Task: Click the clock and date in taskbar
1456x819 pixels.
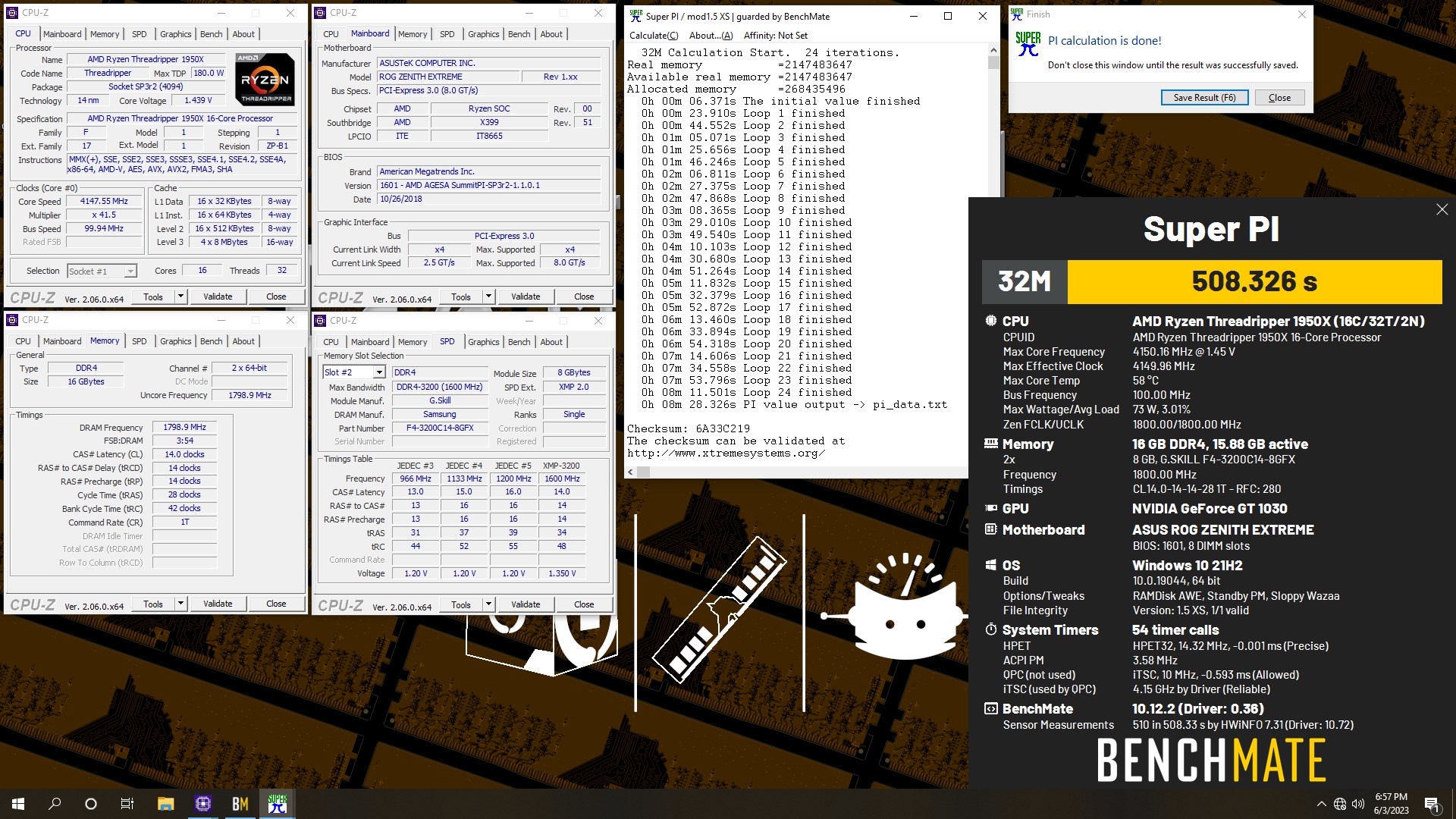Action: 1391,804
